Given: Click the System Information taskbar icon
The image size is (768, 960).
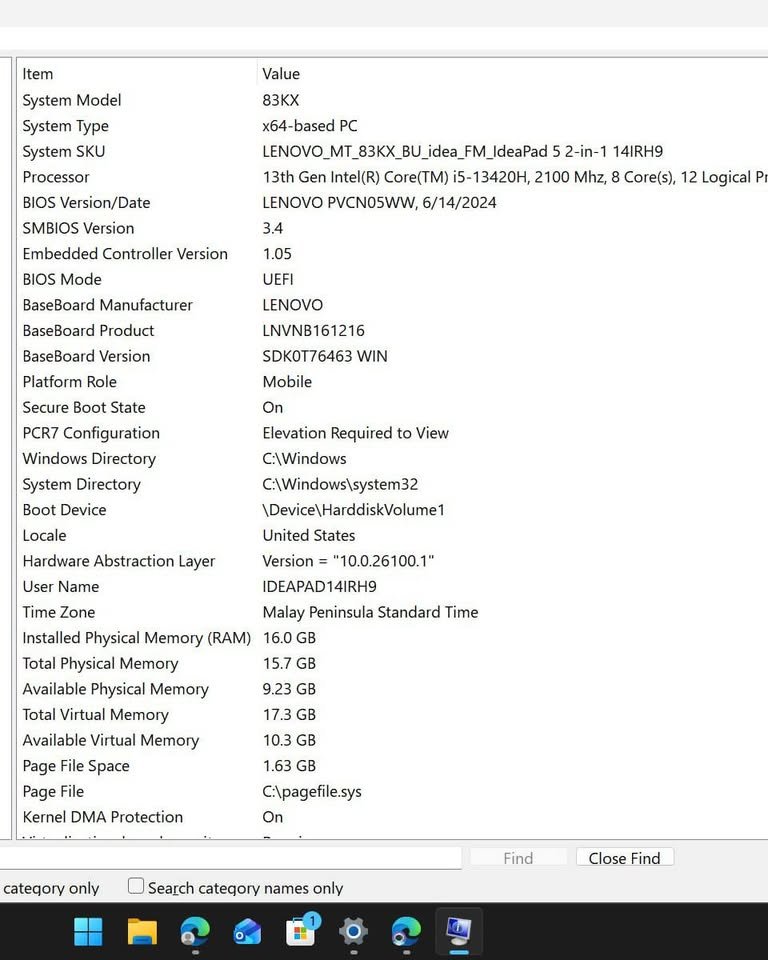Looking at the screenshot, I should point(459,932).
